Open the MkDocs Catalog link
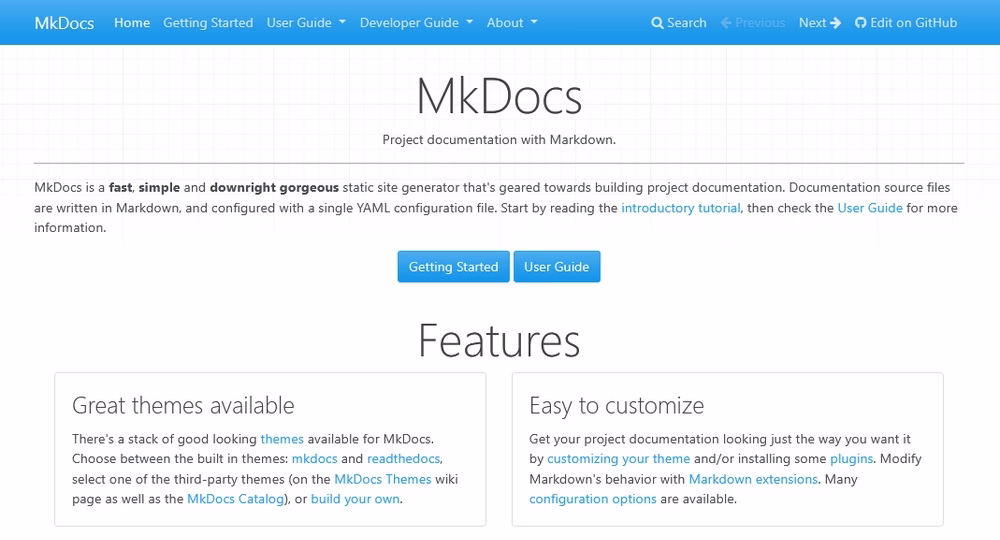This screenshot has height=540, width=1000. (235, 499)
